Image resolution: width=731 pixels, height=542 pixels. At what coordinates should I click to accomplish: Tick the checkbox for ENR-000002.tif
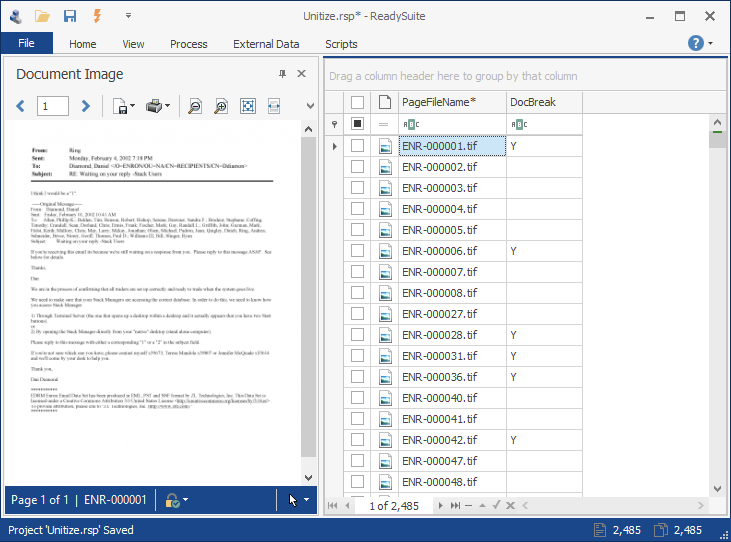pyautogui.click(x=357, y=167)
